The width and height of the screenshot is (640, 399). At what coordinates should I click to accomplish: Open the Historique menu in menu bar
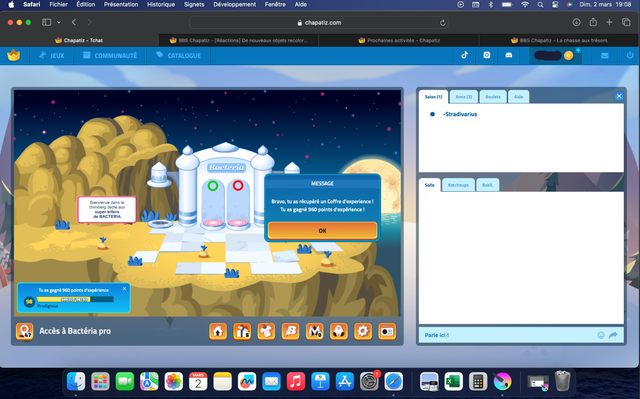pos(161,4)
